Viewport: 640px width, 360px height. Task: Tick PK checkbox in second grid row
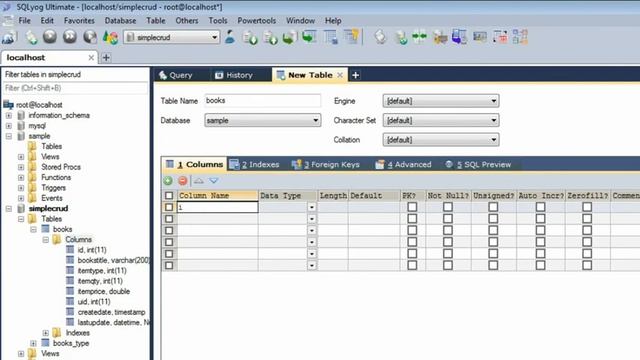pyautogui.click(x=412, y=219)
